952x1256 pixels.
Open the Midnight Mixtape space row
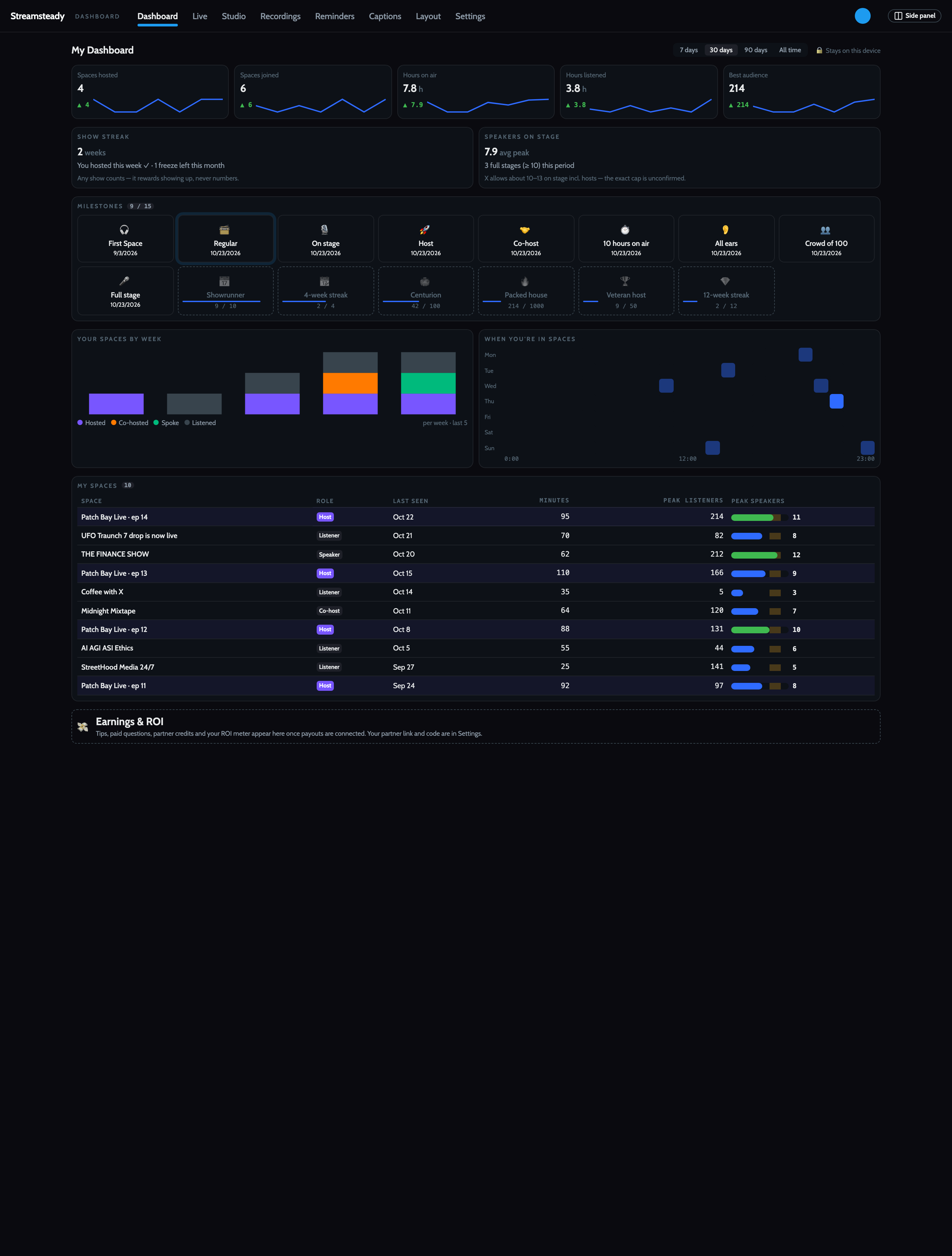tap(476, 611)
